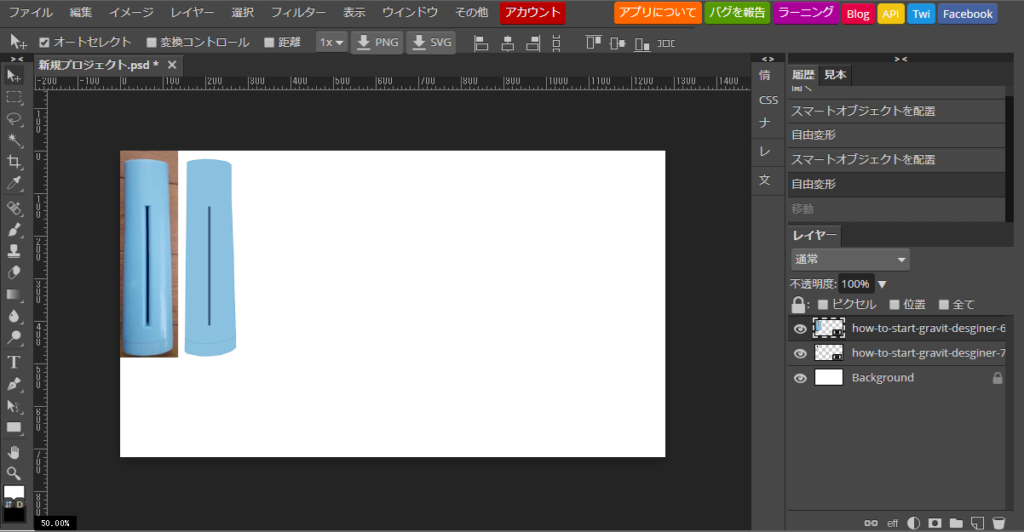Add layer mask icon

(935, 523)
